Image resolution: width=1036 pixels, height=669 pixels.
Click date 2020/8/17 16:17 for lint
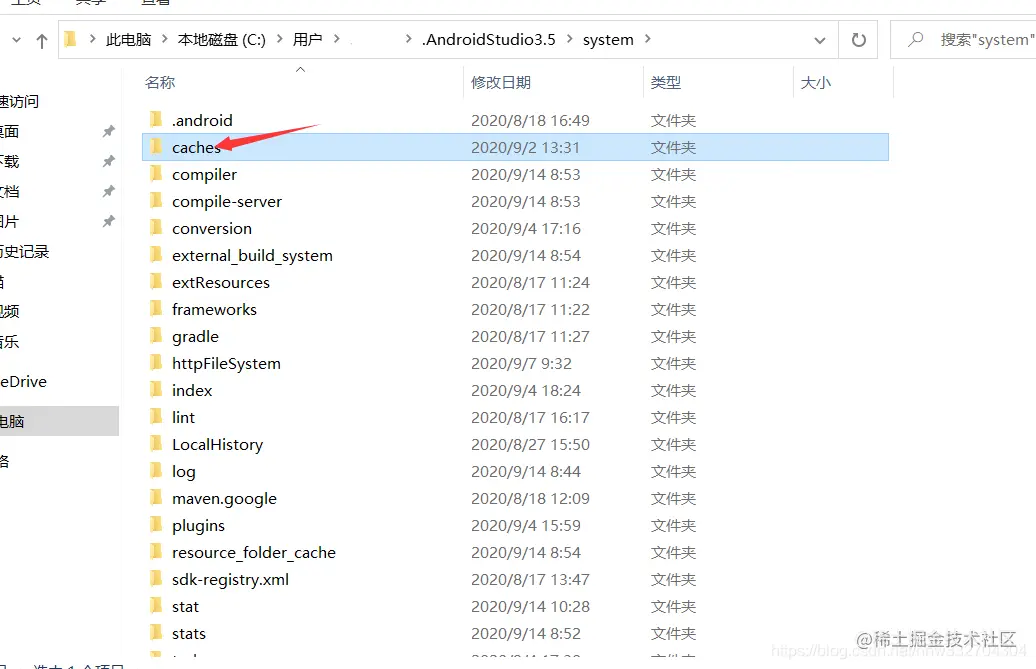point(530,417)
